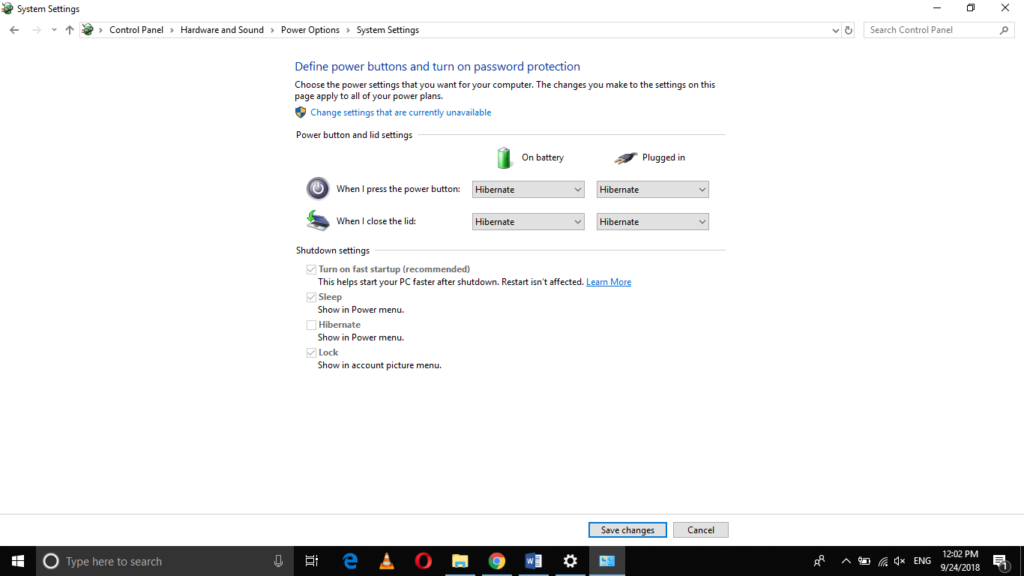Toggle the Sleep checkbox
The width and height of the screenshot is (1024, 576).
312,297
